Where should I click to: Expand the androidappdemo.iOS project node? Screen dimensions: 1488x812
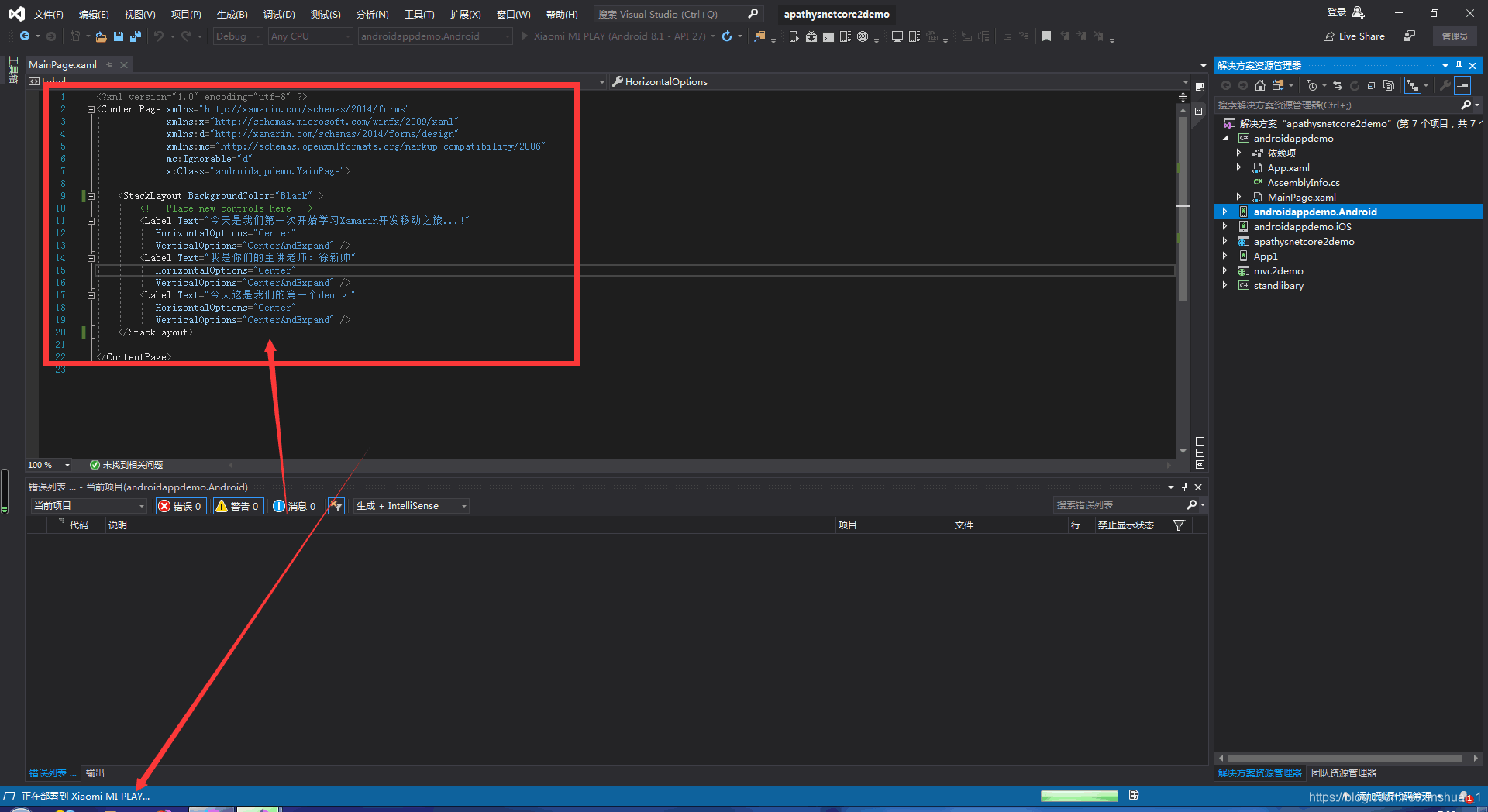click(1224, 226)
